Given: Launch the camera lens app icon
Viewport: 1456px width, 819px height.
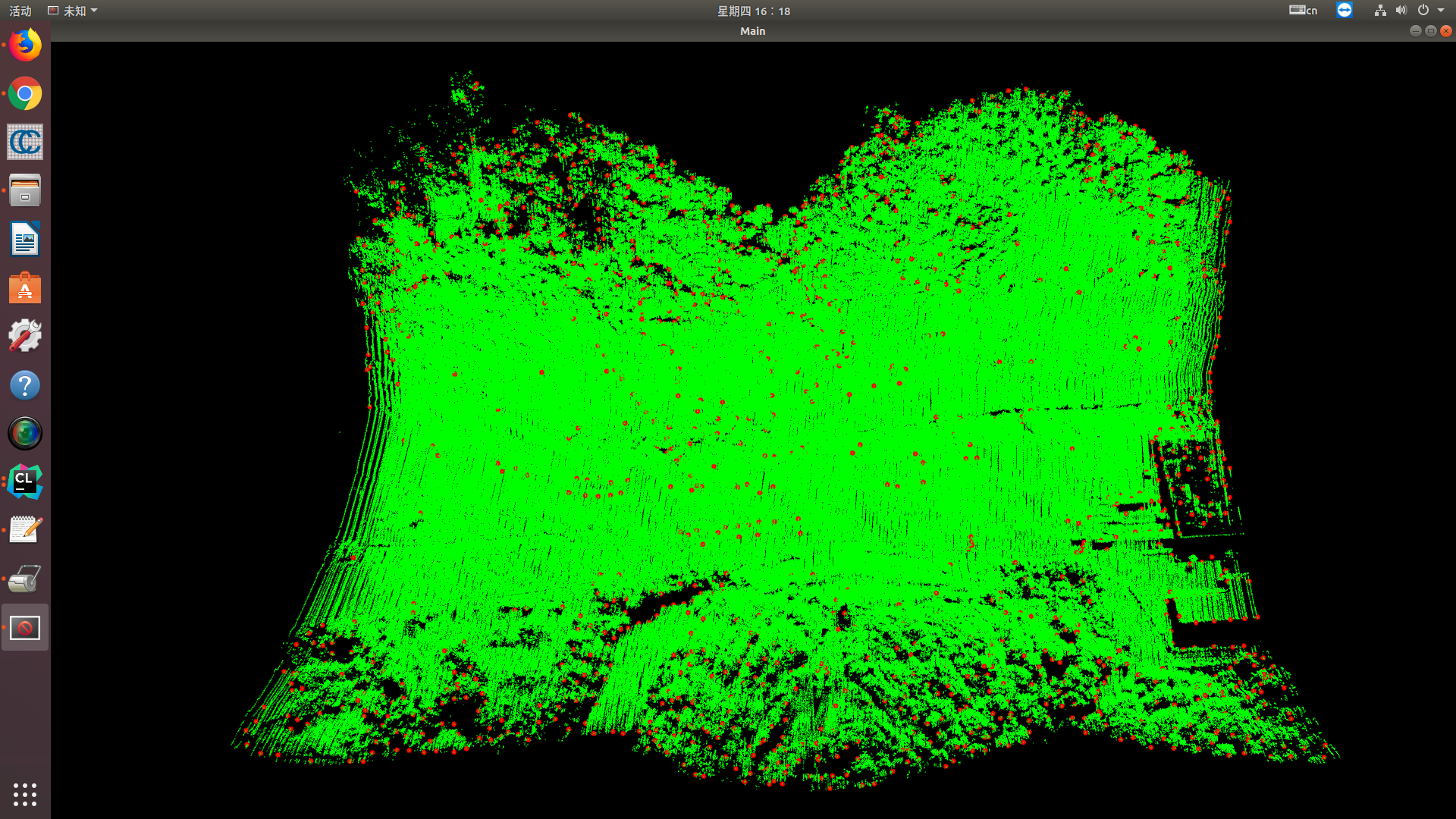Looking at the screenshot, I should pyautogui.click(x=25, y=434).
